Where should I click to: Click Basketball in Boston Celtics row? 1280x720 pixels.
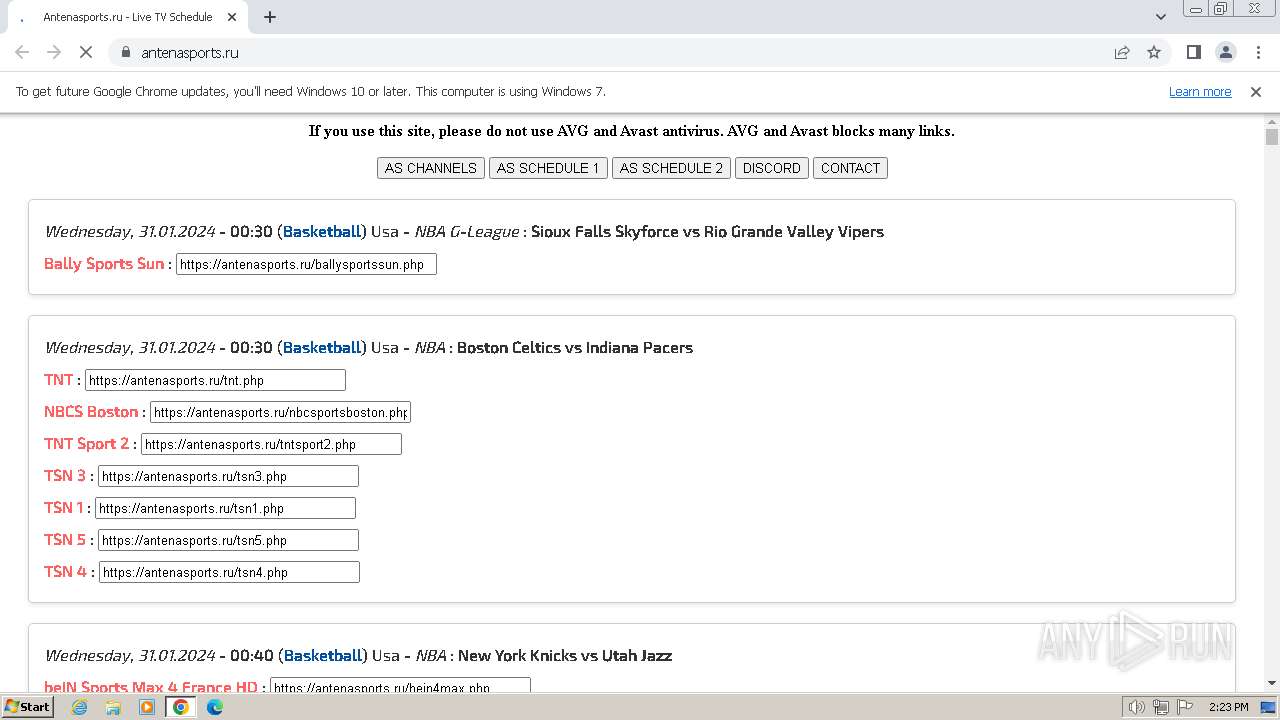click(x=322, y=348)
